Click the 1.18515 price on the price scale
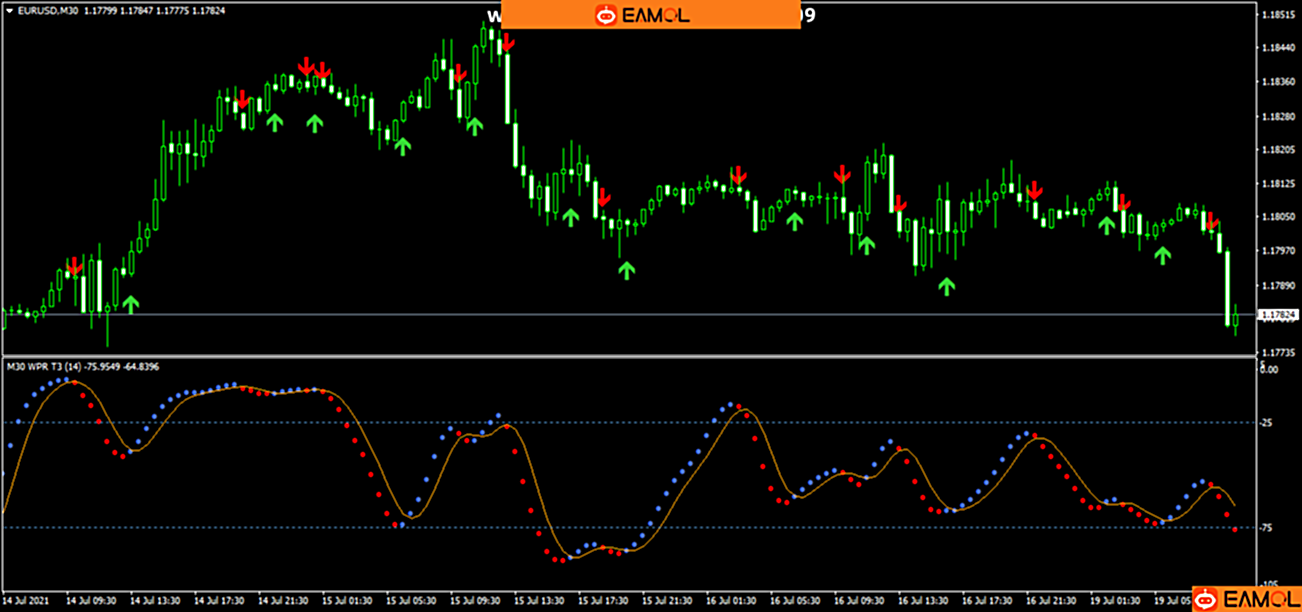 point(1280,15)
